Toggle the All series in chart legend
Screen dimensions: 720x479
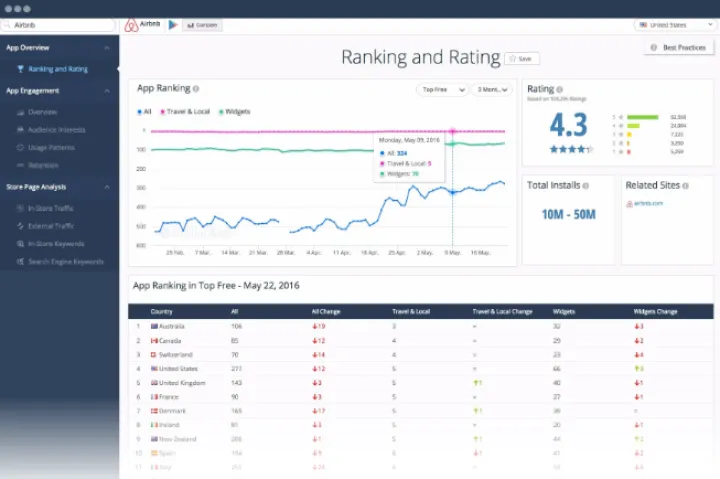143,111
